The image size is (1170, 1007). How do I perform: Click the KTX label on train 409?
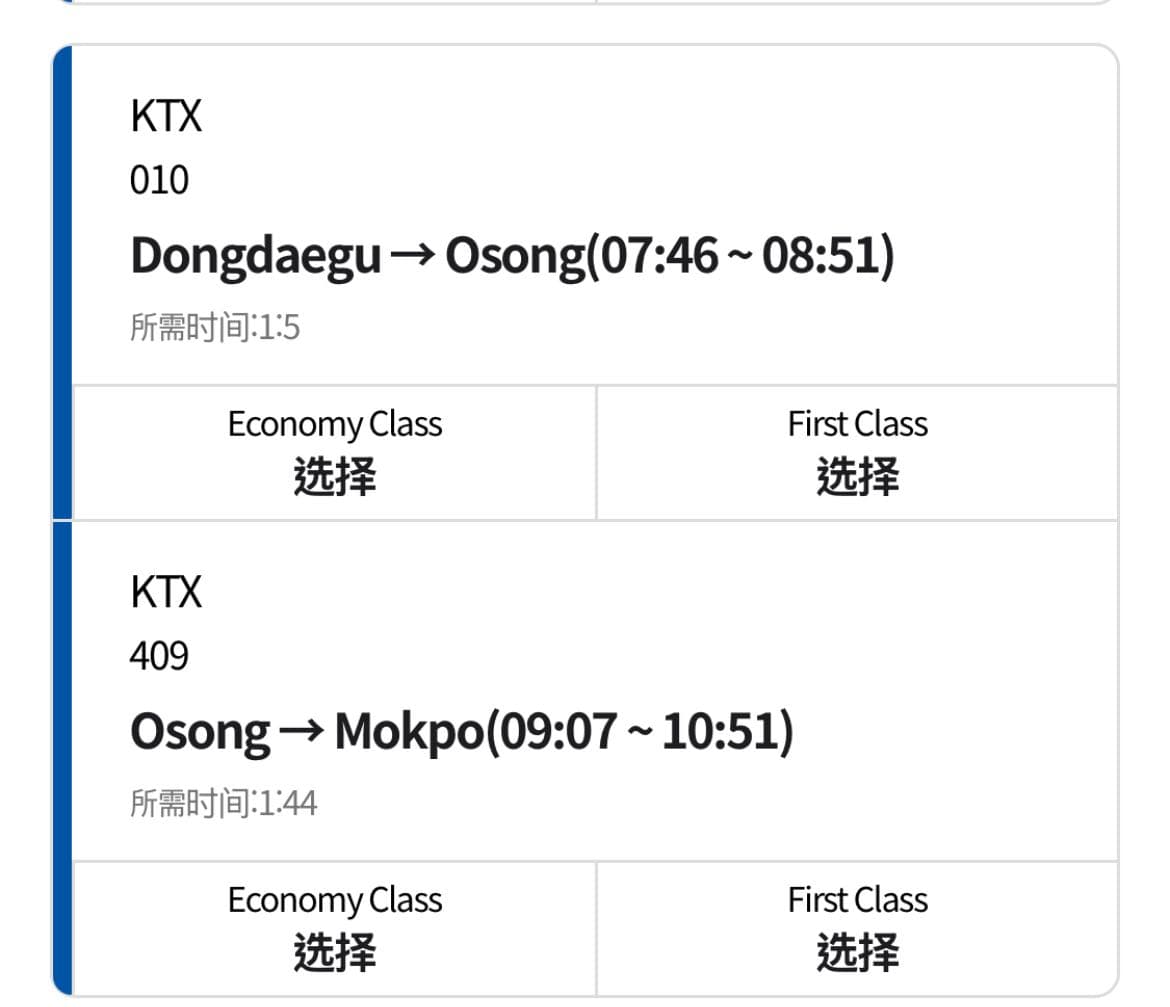(166, 592)
